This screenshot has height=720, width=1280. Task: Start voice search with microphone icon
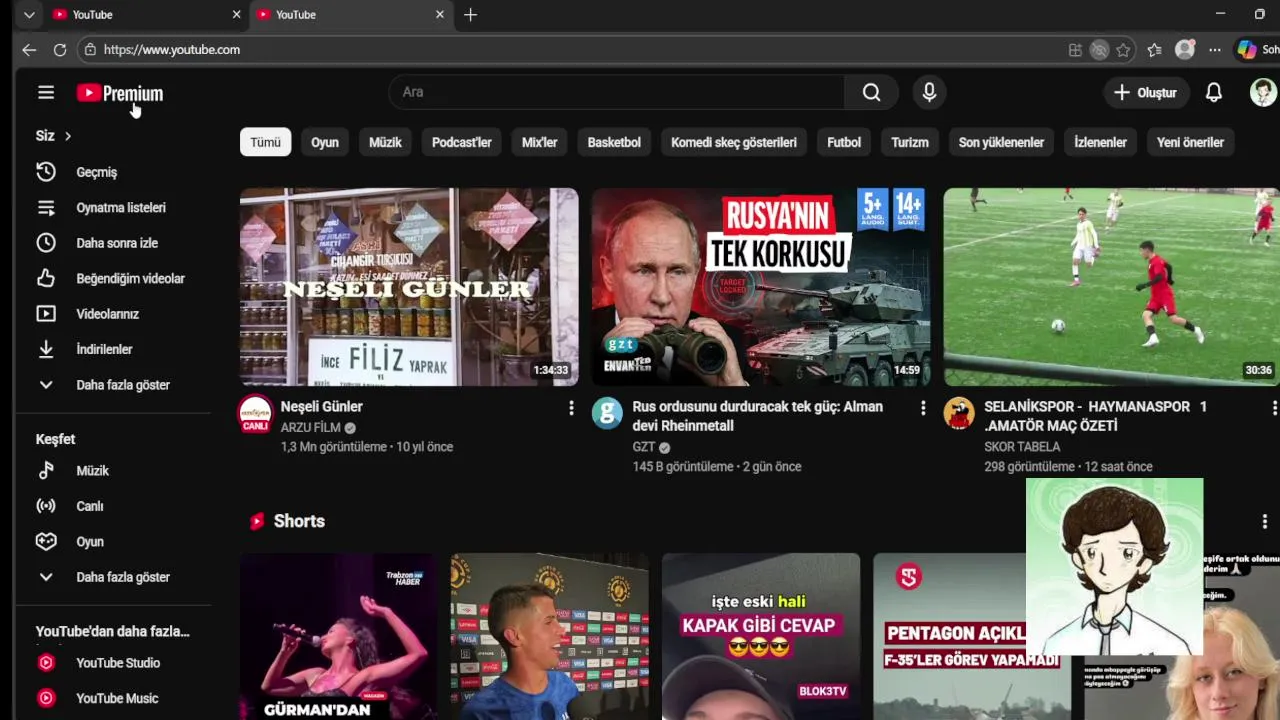coord(929,92)
